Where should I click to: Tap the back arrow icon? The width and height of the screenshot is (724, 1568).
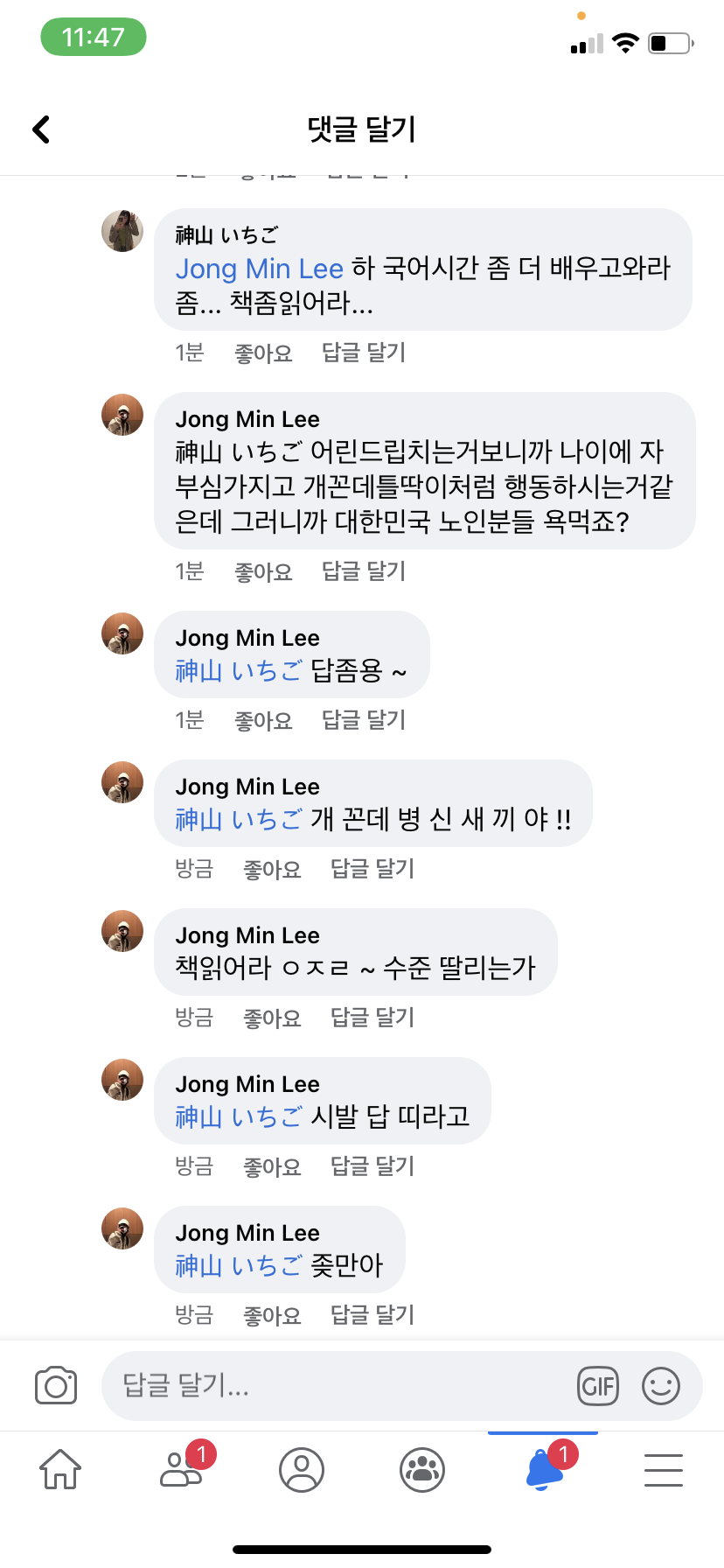(x=41, y=129)
